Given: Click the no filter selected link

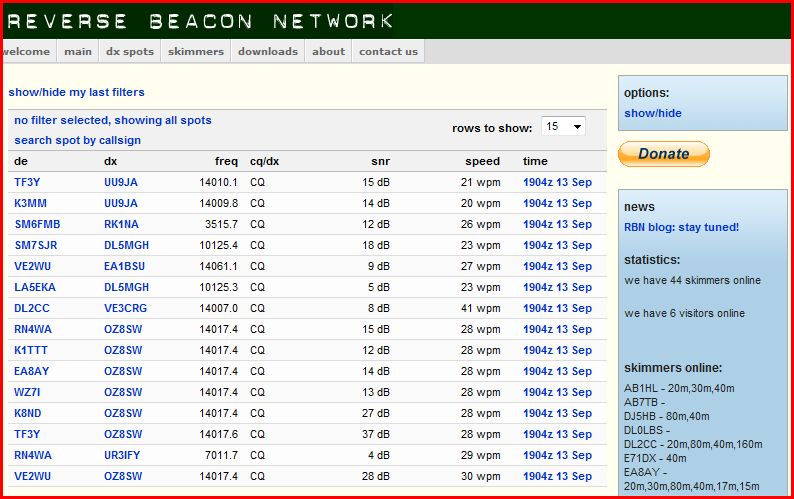Looking at the screenshot, I should (x=113, y=120).
